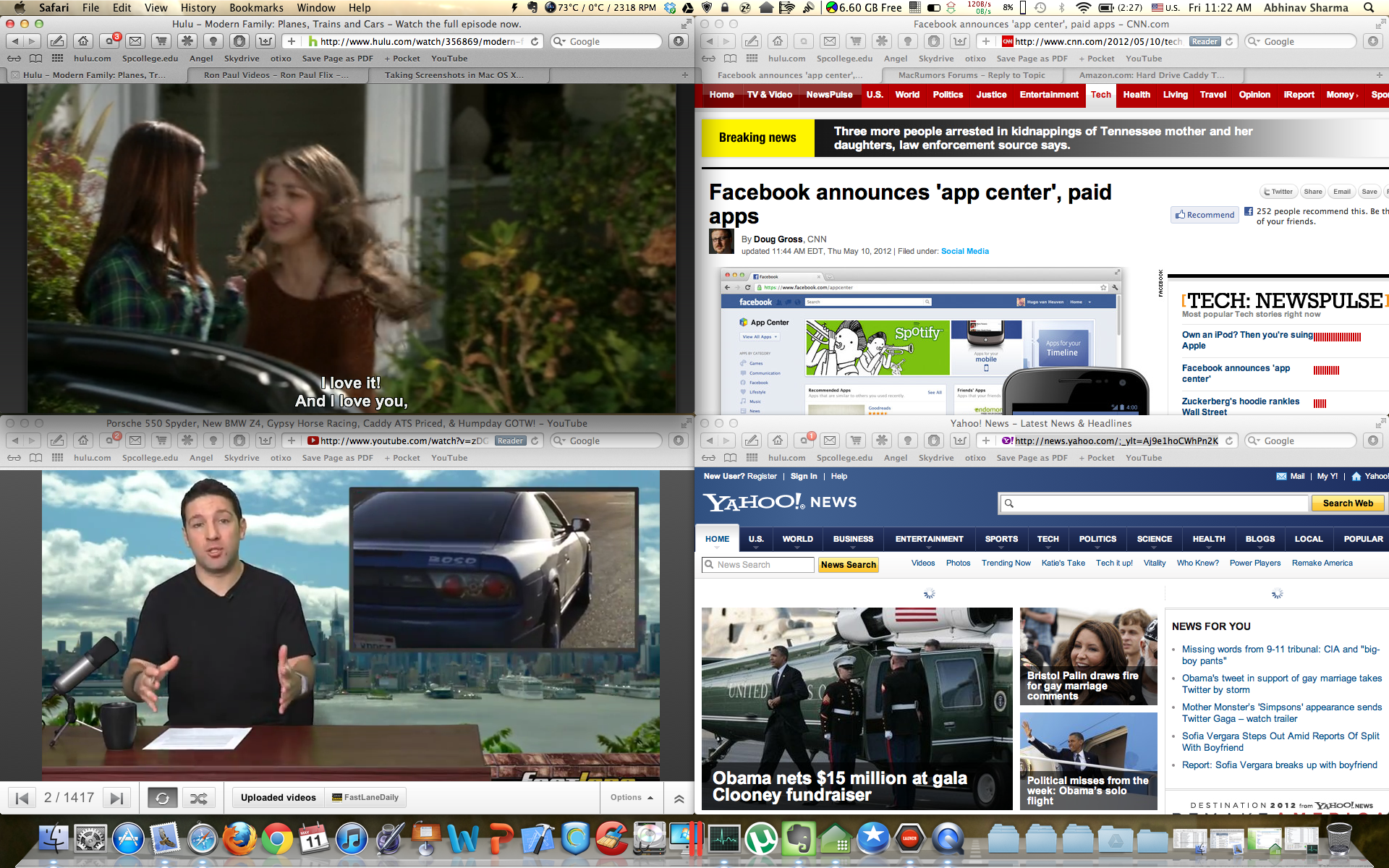Add a new tab in the CNN window tab bar
Viewport: 1389px width, 868px height.
click(1379, 75)
